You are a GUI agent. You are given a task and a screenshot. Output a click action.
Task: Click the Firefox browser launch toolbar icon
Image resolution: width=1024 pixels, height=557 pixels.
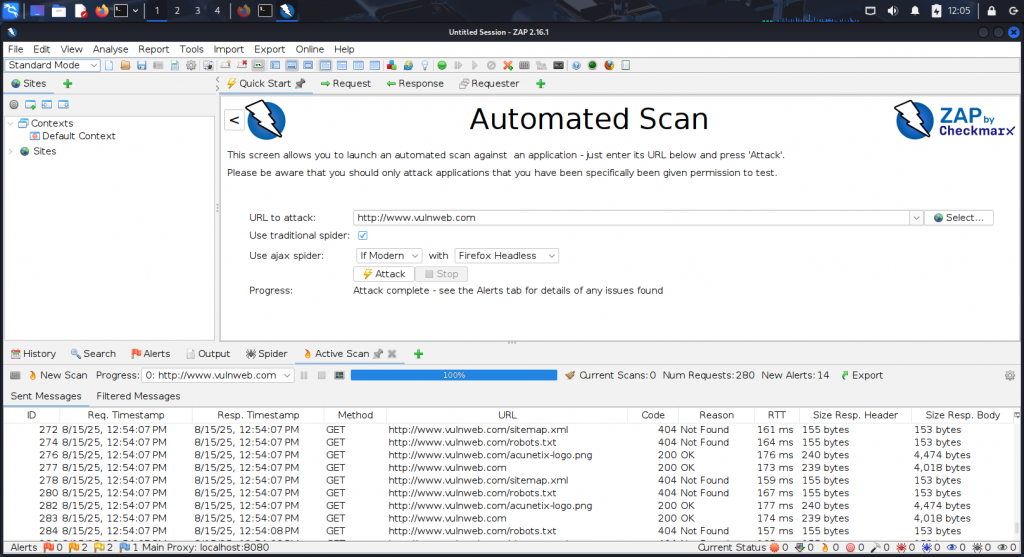pyautogui.click(x=609, y=65)
